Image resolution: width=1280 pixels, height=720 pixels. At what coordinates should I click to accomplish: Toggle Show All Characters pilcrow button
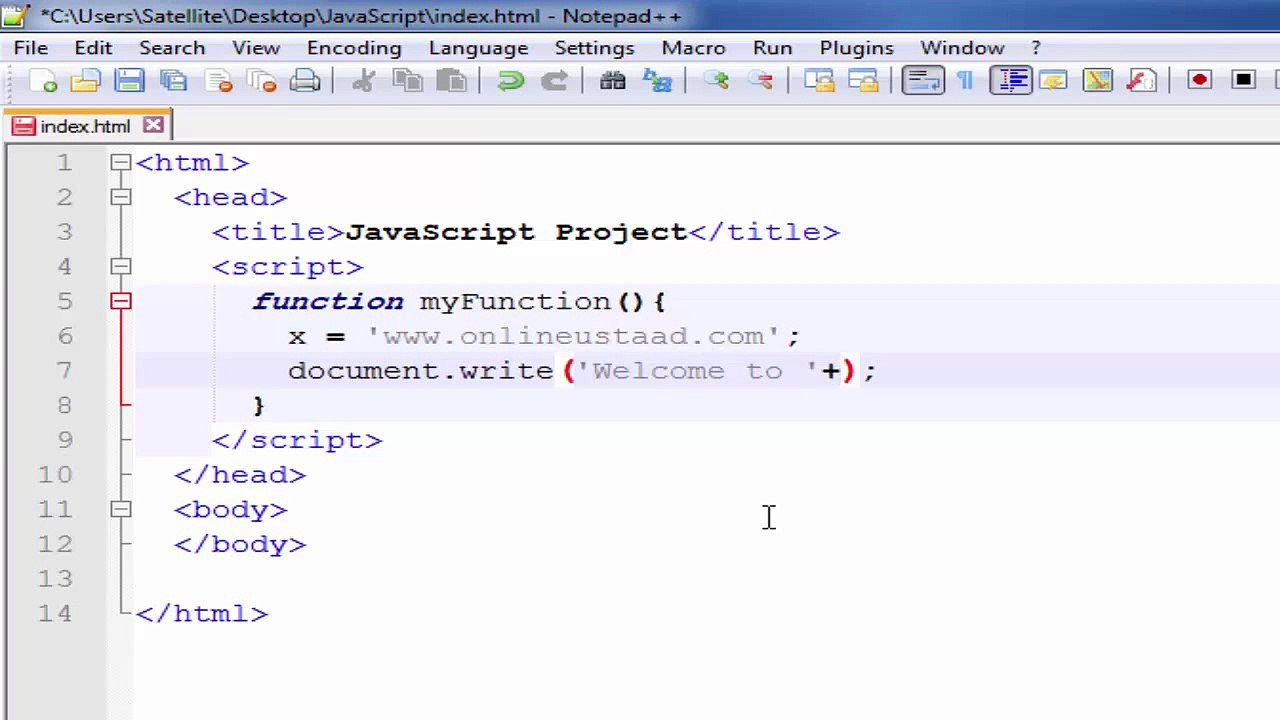[x=965, y=81]
